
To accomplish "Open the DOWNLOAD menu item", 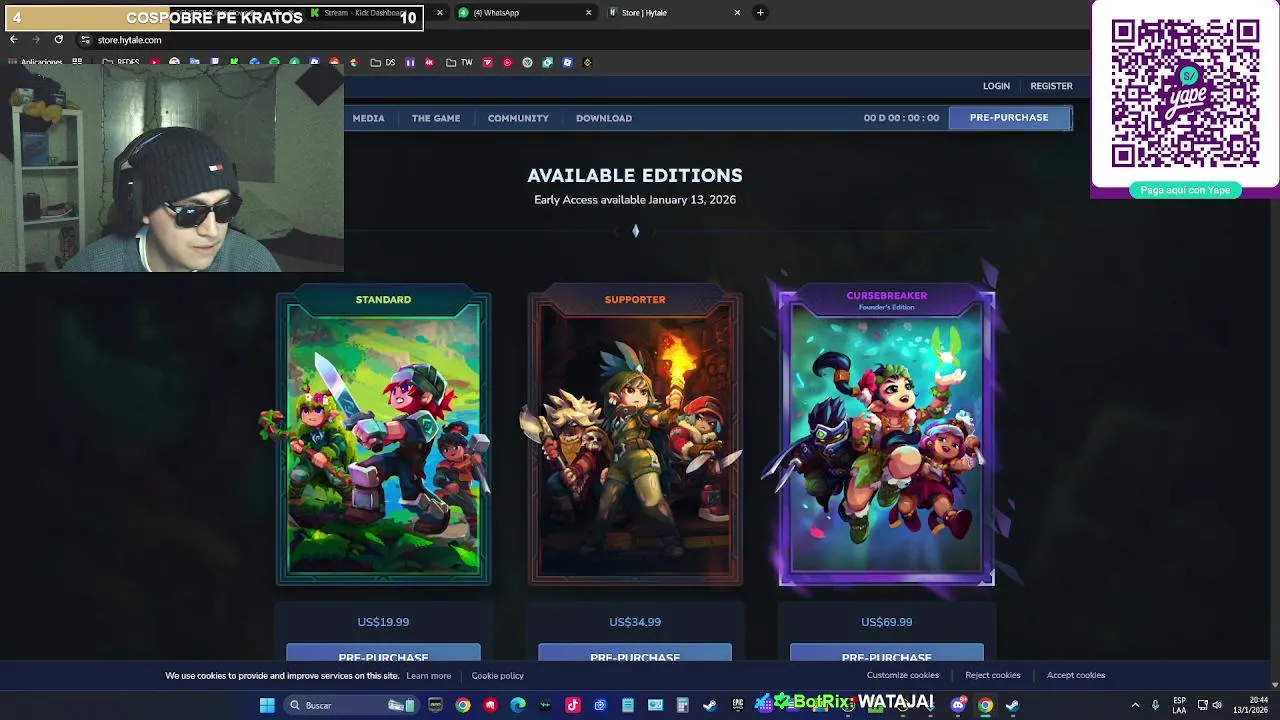I will [x=604, y=118].
